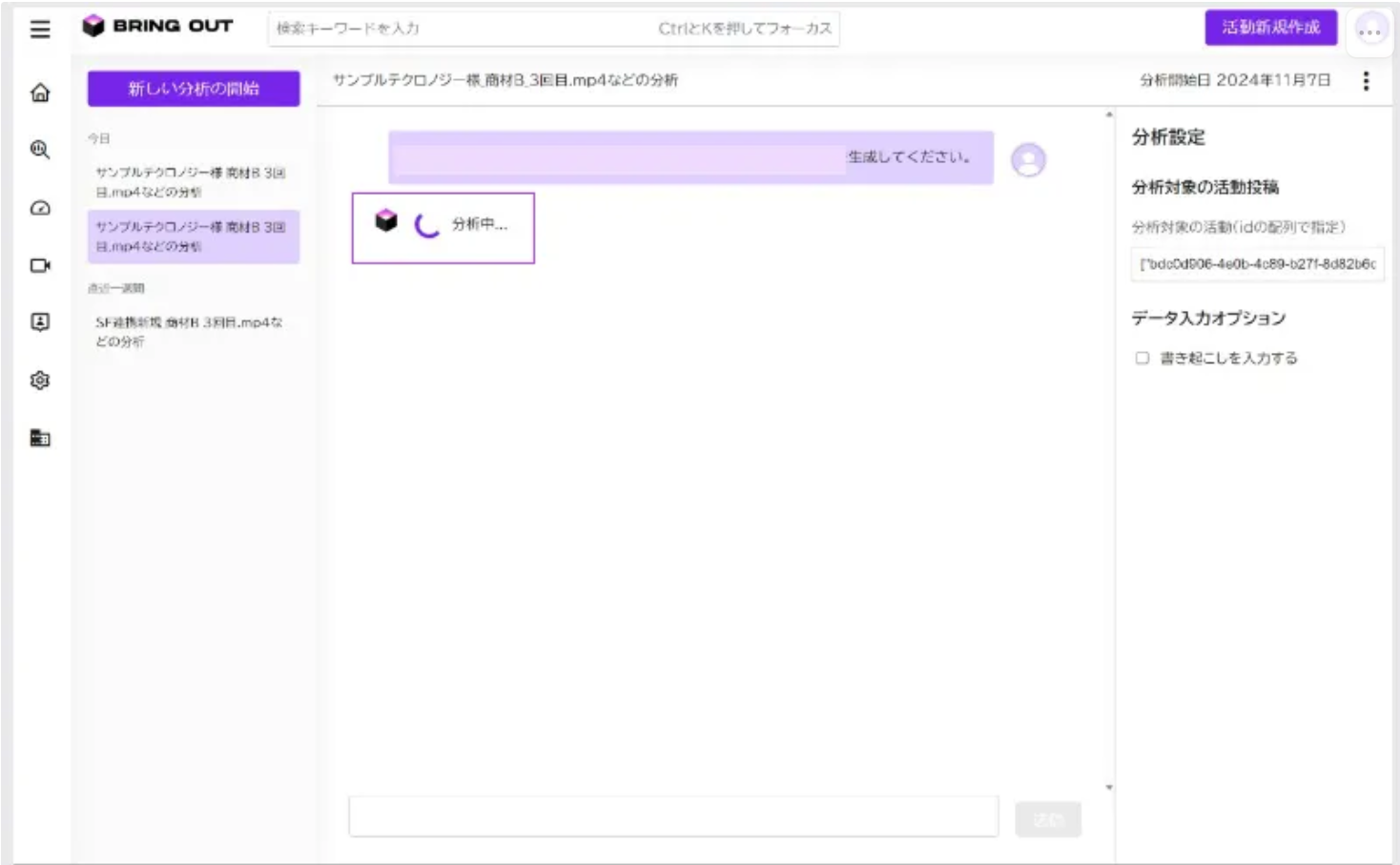Open the SF連携新規 商材B analysis item
This screenshot has width=1400, height=865.
[194, 332]
